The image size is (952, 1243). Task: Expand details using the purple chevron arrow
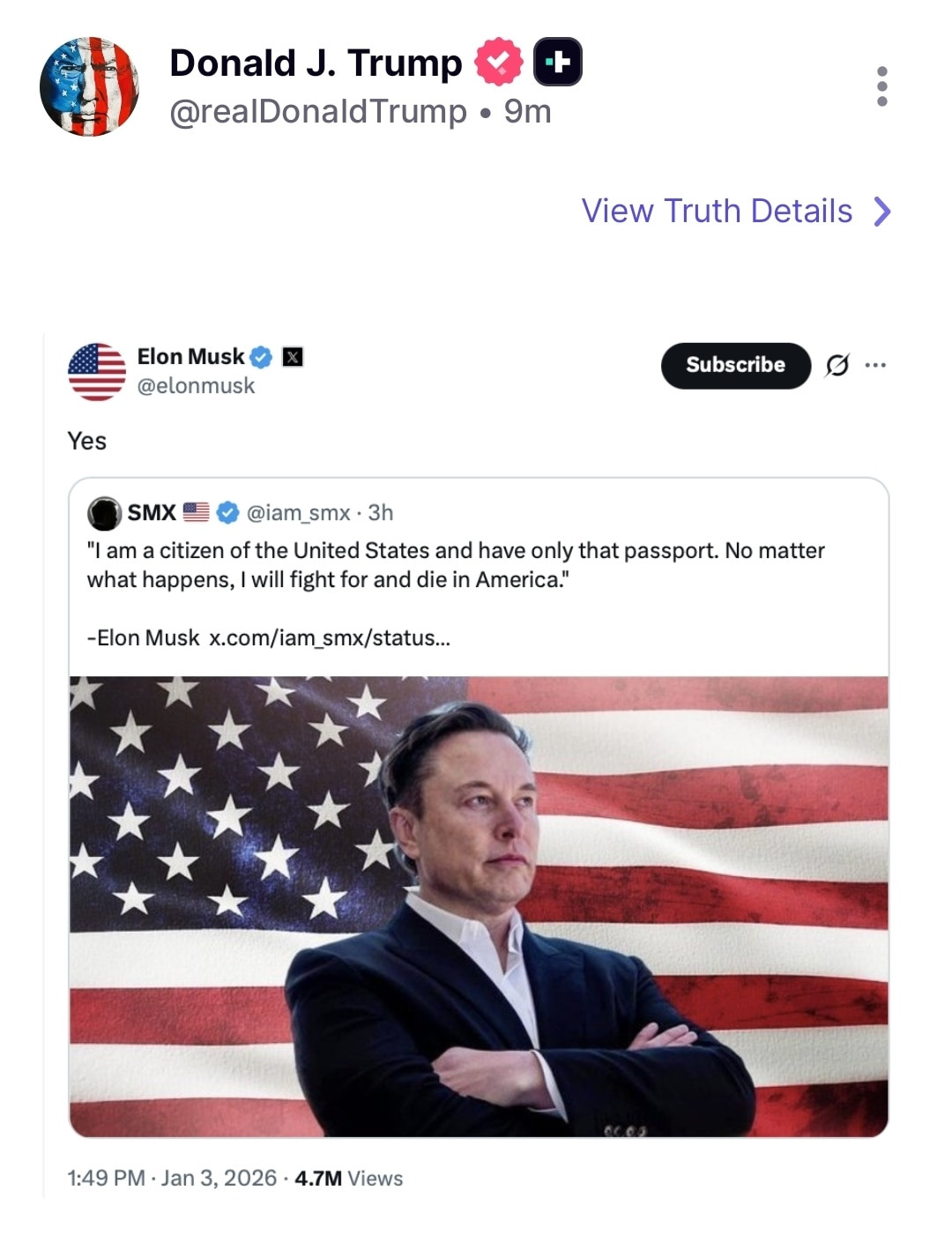pyautogui.click(x=882, y=212)
